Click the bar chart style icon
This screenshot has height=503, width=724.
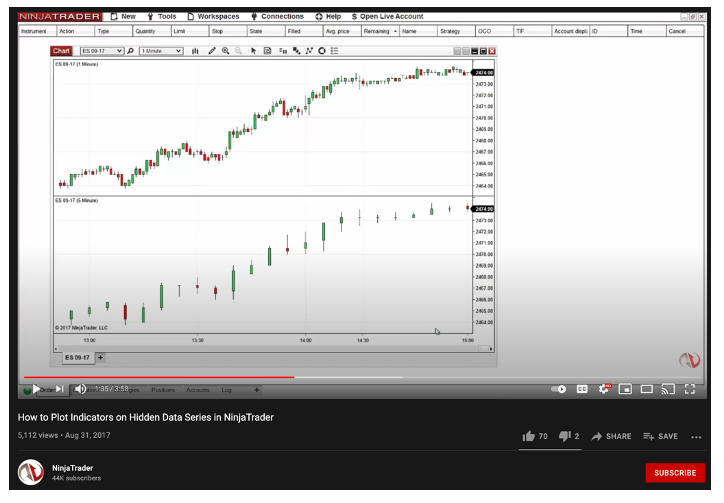click(x=195, y=51)
